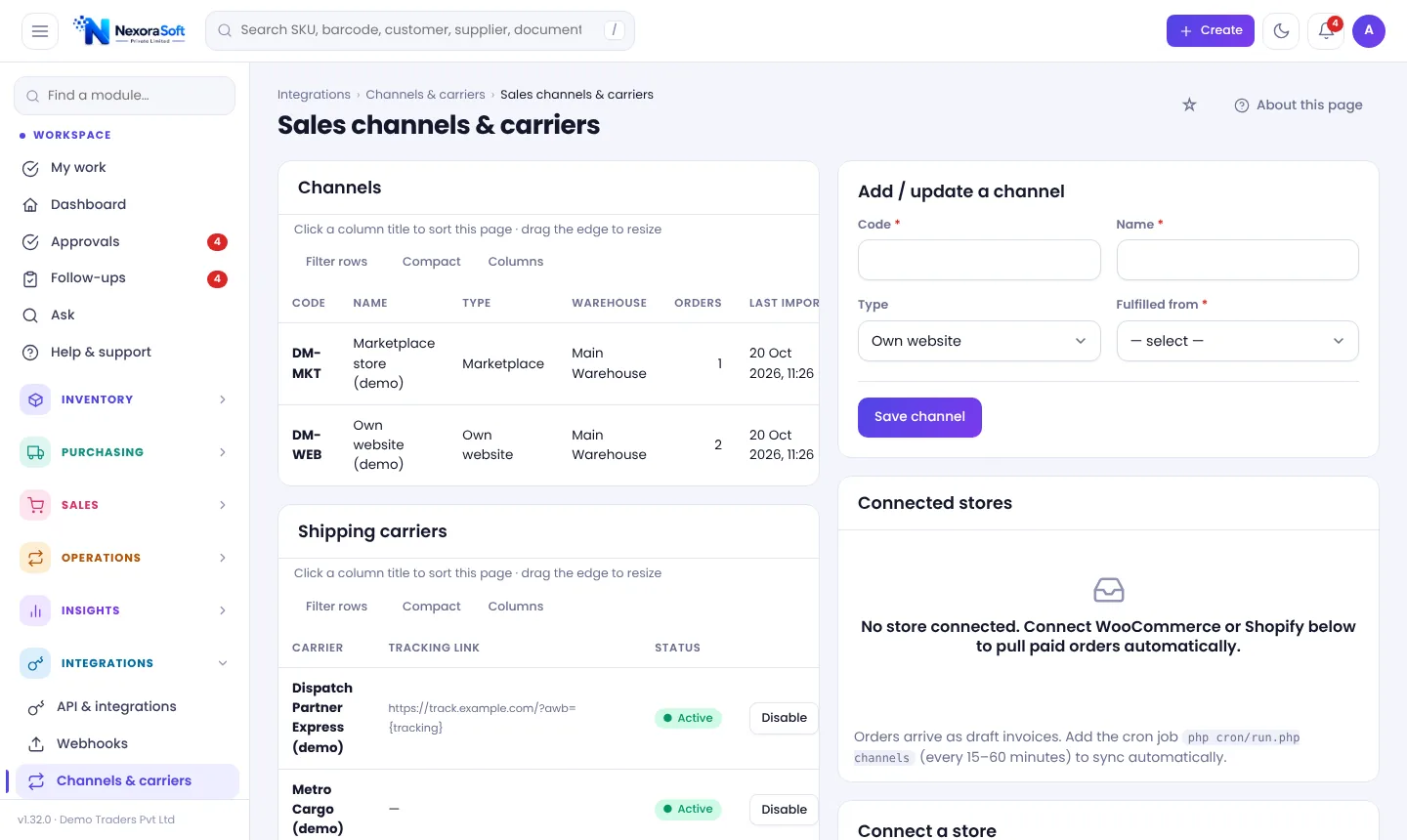Click Channels & carriers breadcrumb link
The image size is (1407, 840).
point(425,95)
